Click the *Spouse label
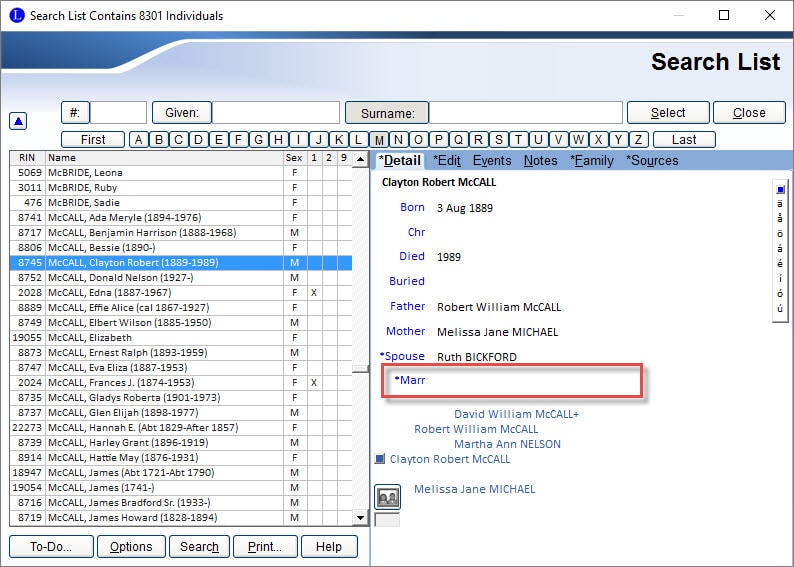 point(402,356)
